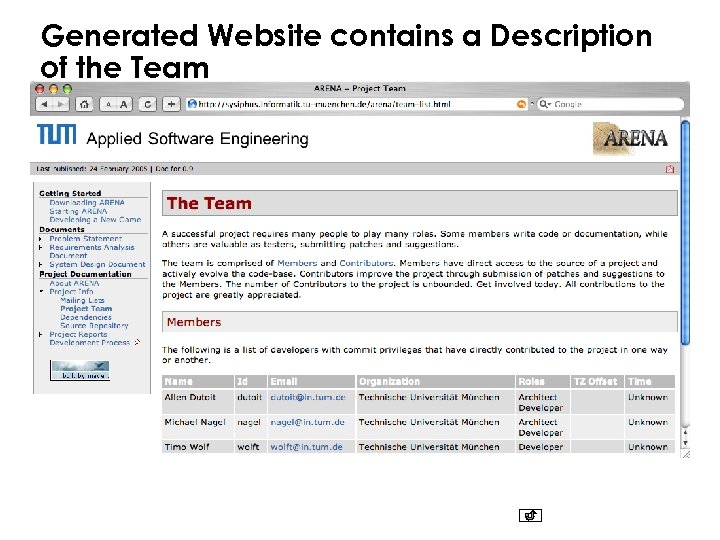
Task: Open Mailing Lists in sidebar
Action: pyautogui.click(x=82, y=300)
